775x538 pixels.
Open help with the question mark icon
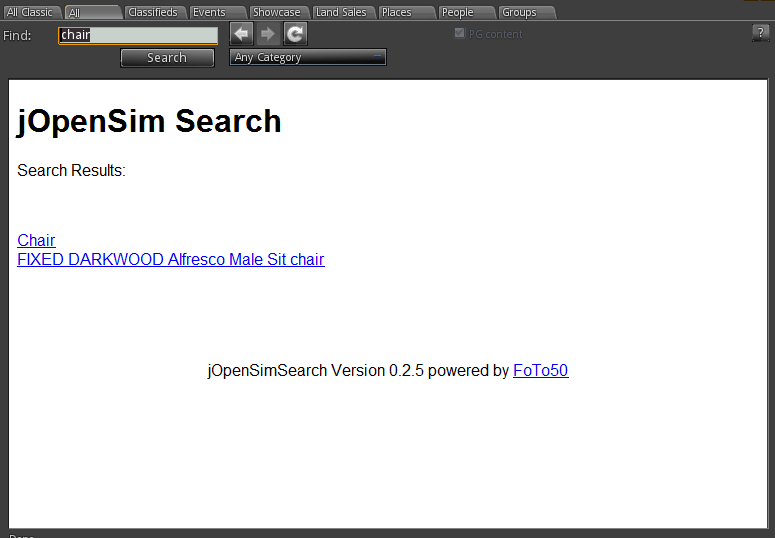(760, 33)
